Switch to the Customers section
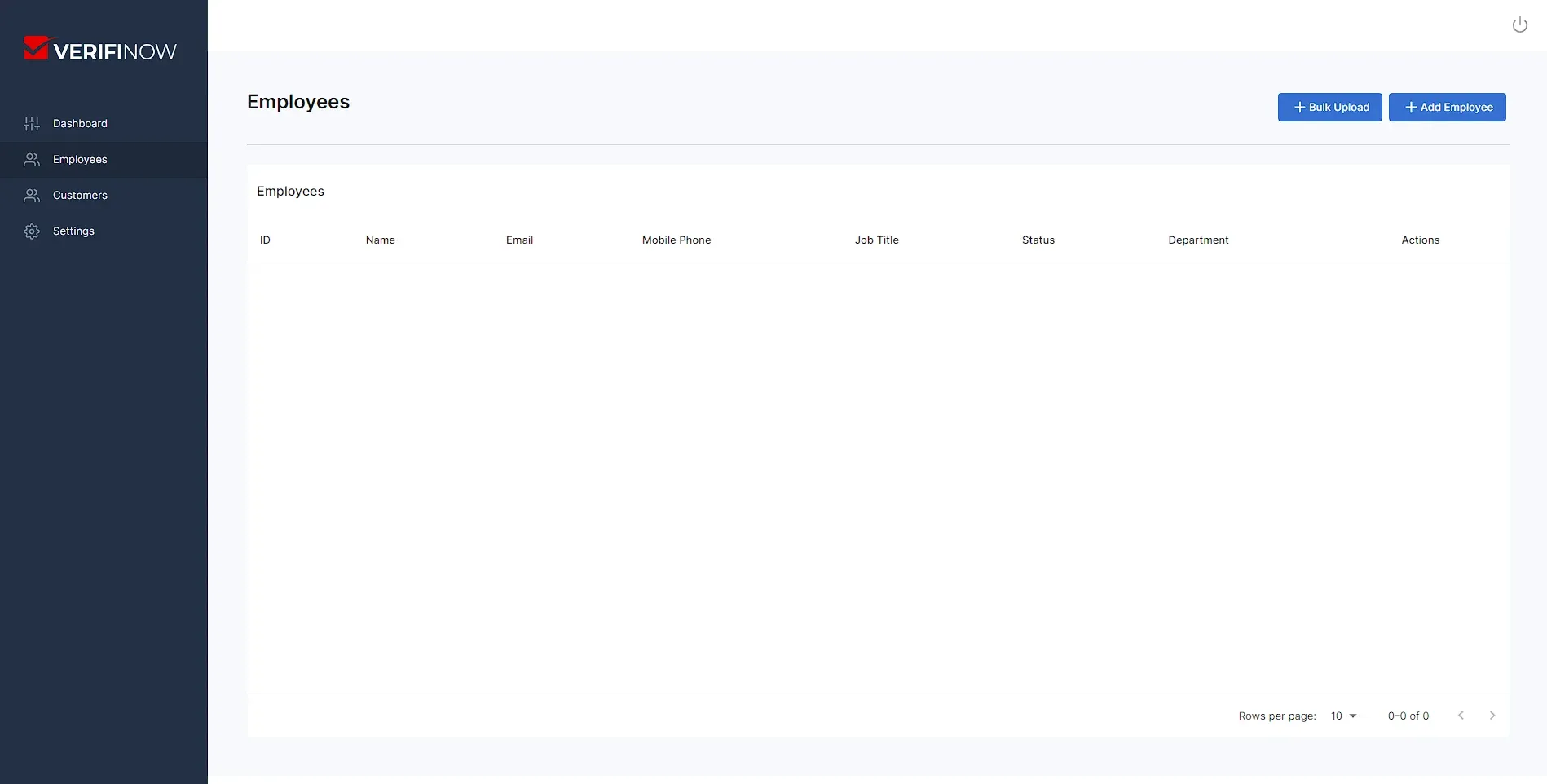 [x=79, y=196]
